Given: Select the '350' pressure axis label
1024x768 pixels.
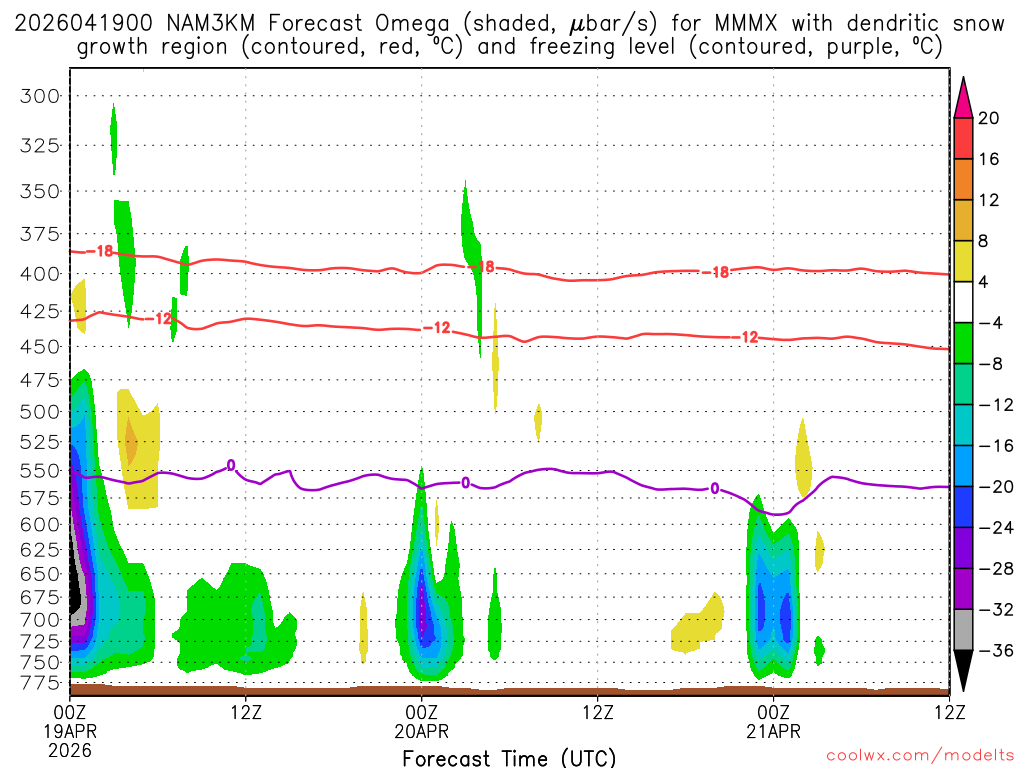Looking at the screenshot, I should pyautogui.click(x=40, y=191).
